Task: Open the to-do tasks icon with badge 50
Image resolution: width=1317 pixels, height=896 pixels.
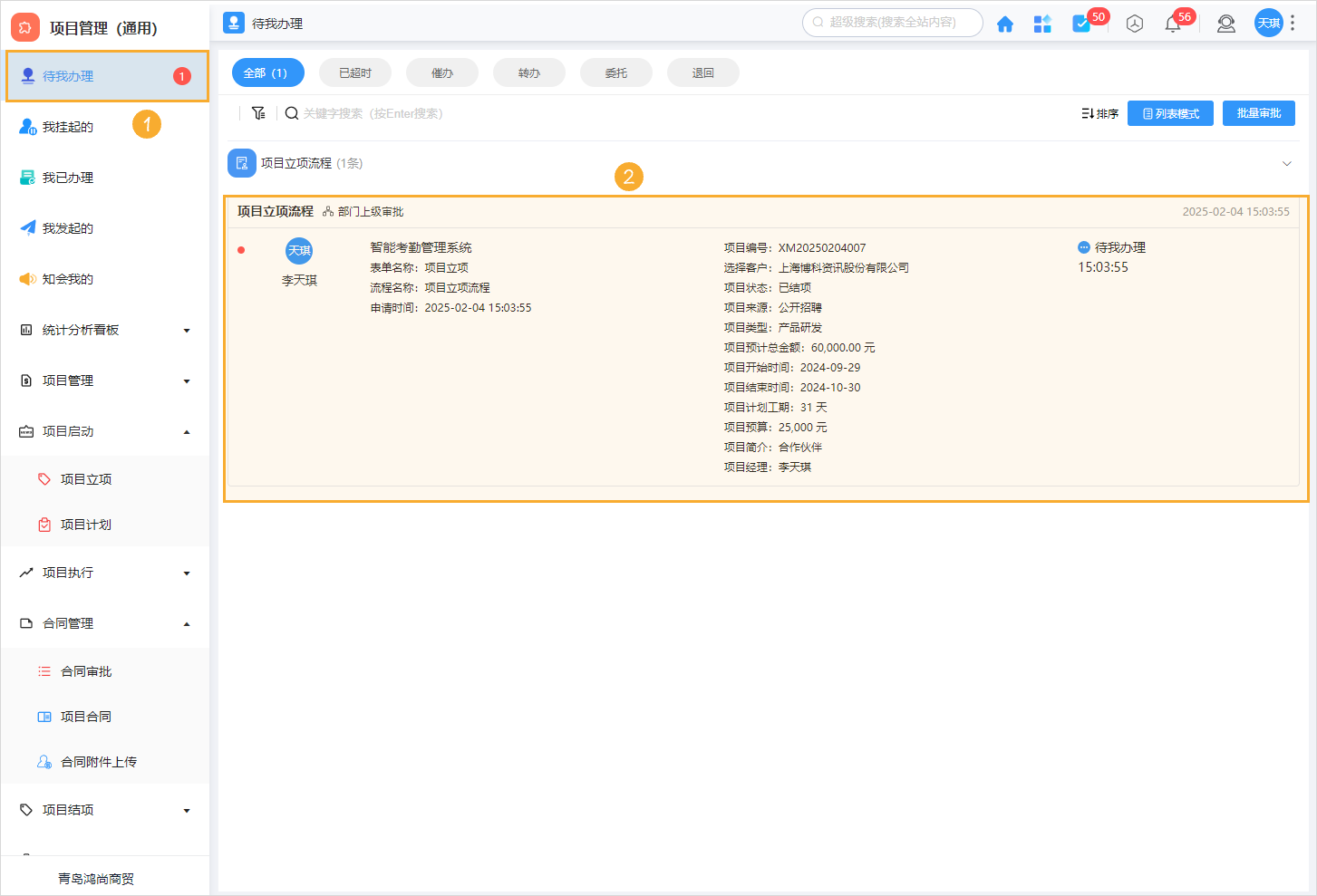Action: point(1081,24)
